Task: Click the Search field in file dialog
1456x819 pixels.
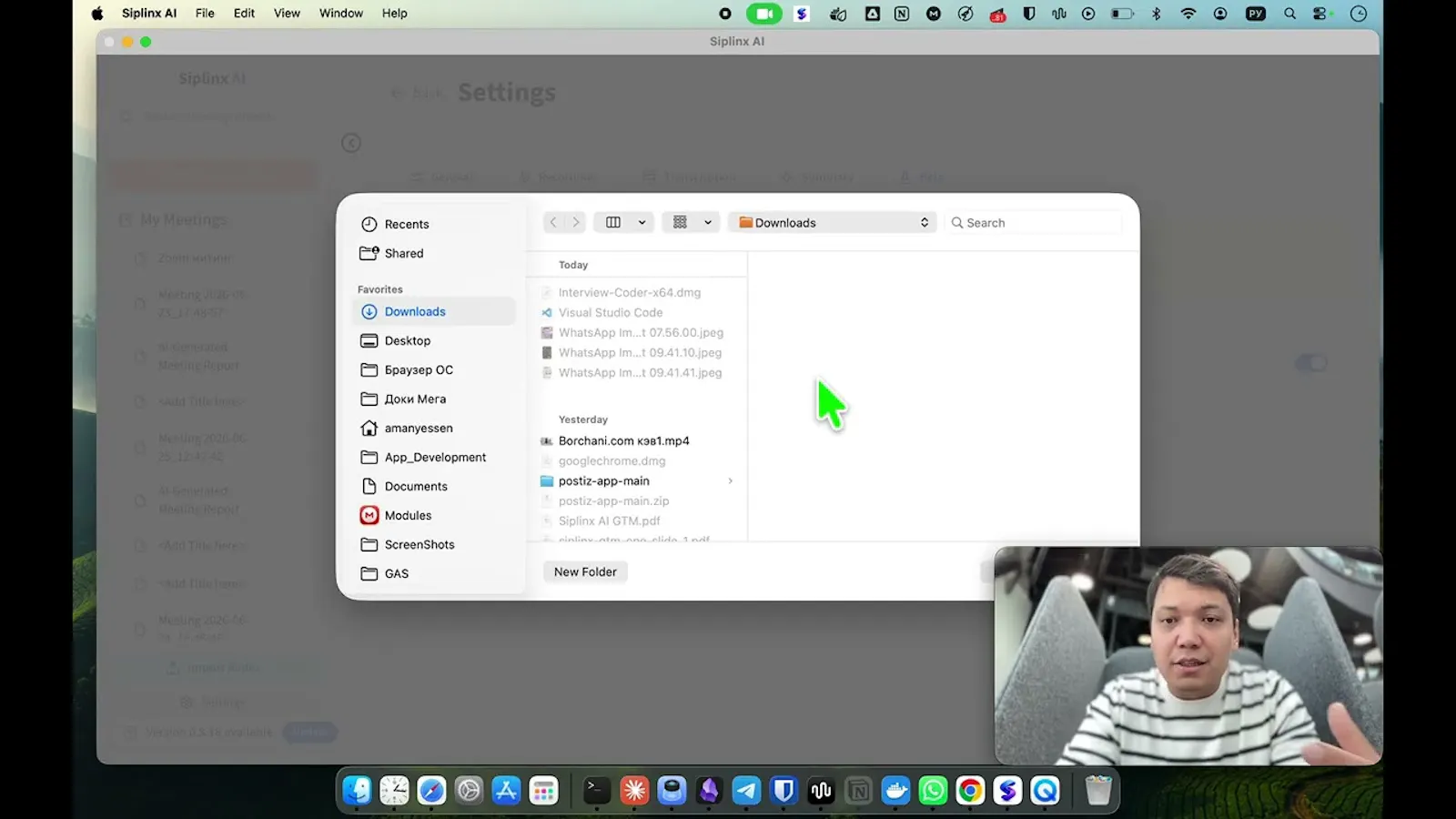Action: 1034,222
